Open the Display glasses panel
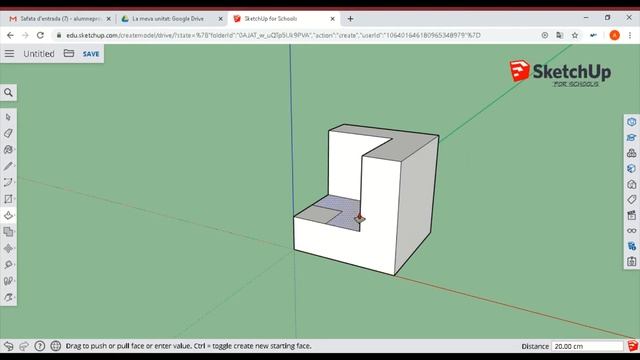 (631, 231)
